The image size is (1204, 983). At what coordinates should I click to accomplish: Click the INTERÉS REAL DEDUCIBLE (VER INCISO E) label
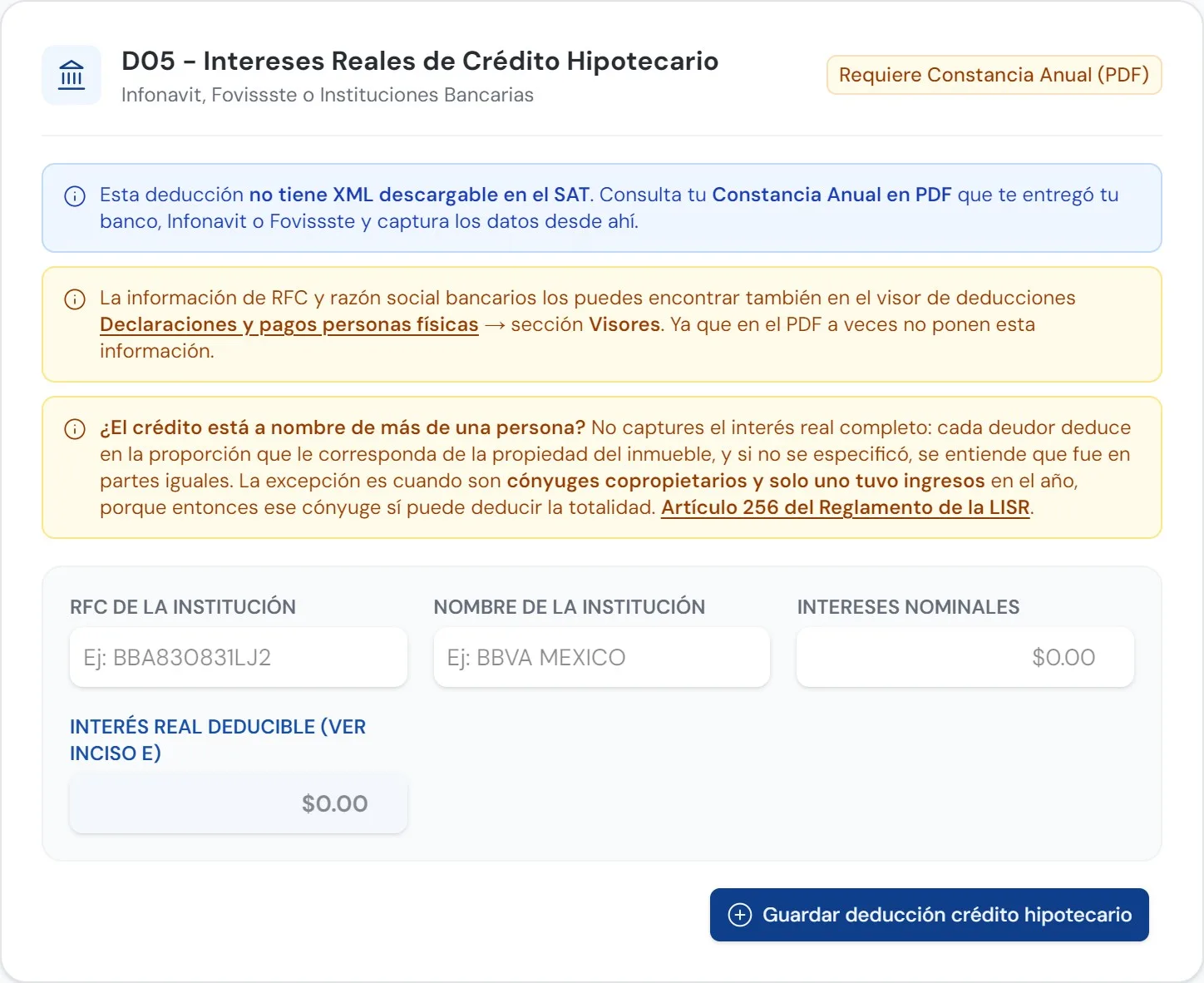pyautogui.click(x=218, y=739)
